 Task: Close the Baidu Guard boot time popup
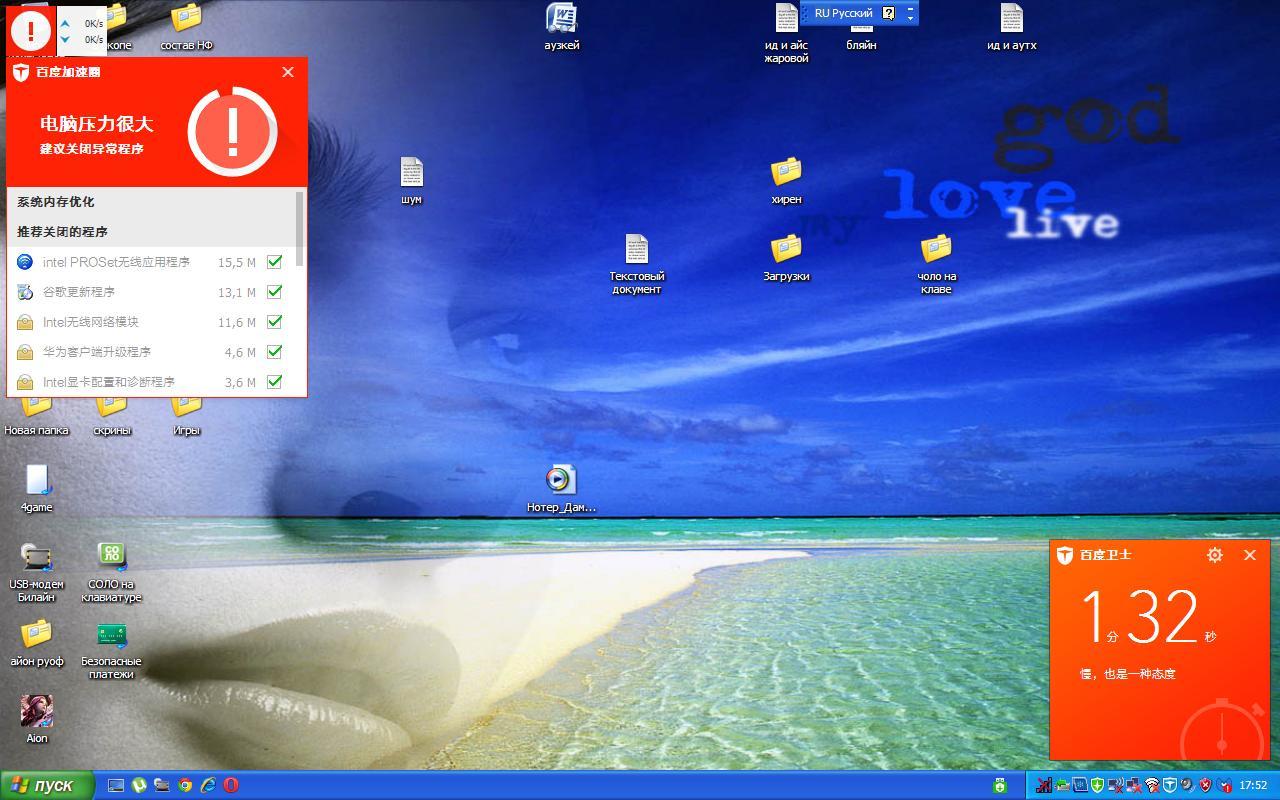(1249, 555)
